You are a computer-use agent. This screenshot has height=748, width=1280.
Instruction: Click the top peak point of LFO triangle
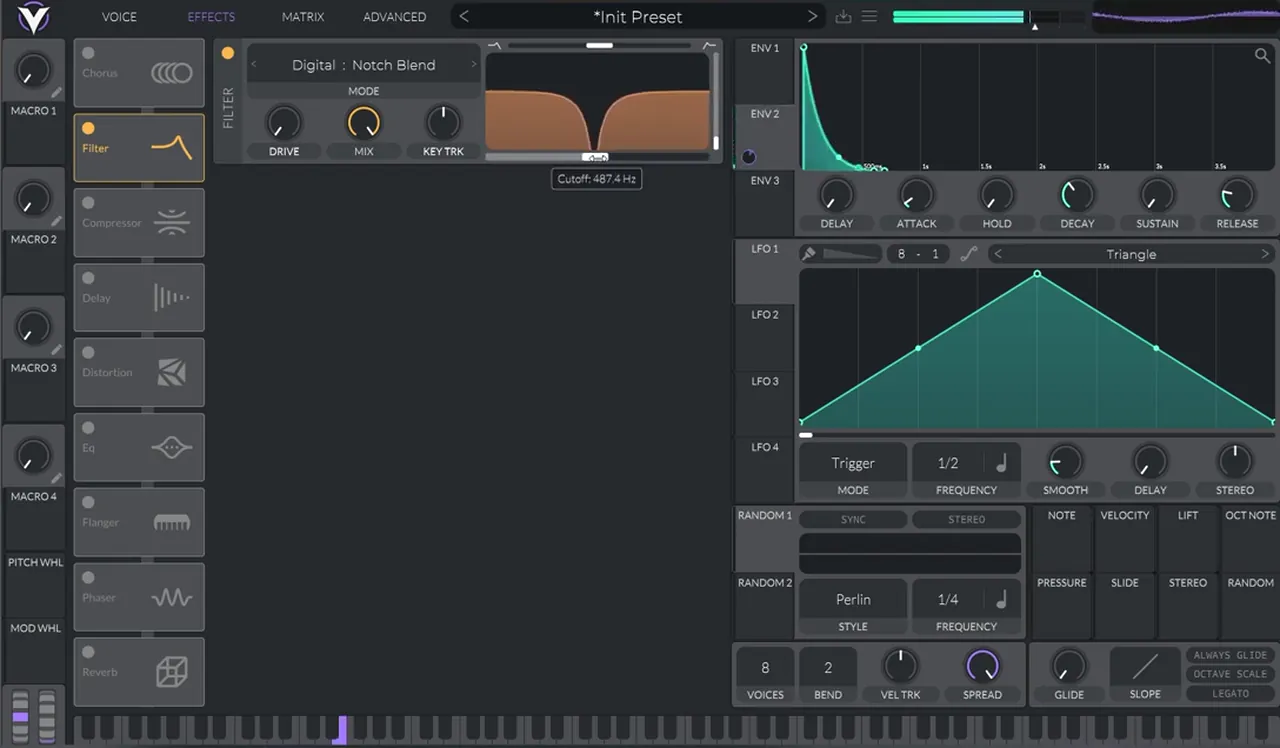(x=1037, y=273)
